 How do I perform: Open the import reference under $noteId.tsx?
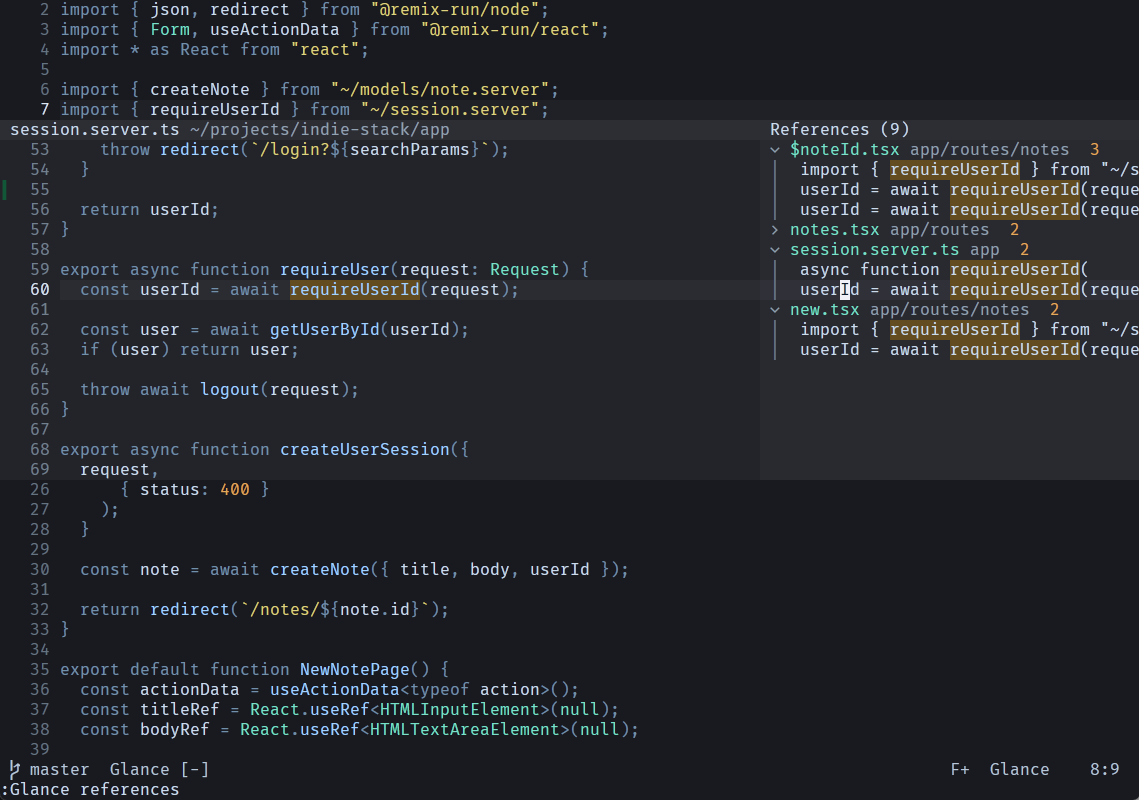coord(969,170)
